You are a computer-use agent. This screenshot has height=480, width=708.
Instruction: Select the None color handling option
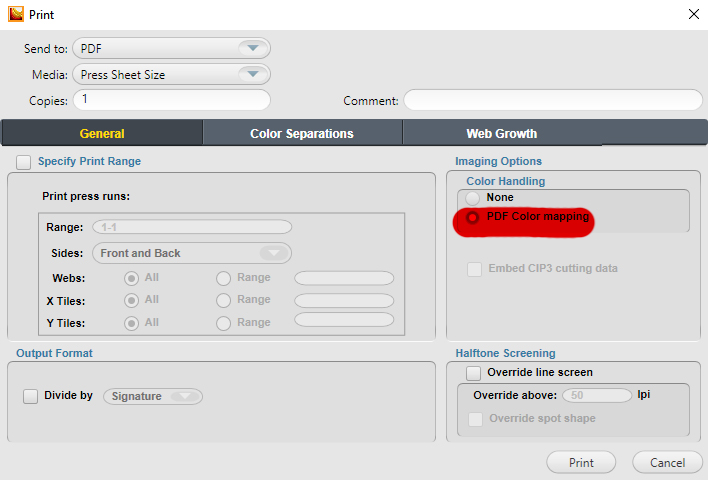[473, 198]
